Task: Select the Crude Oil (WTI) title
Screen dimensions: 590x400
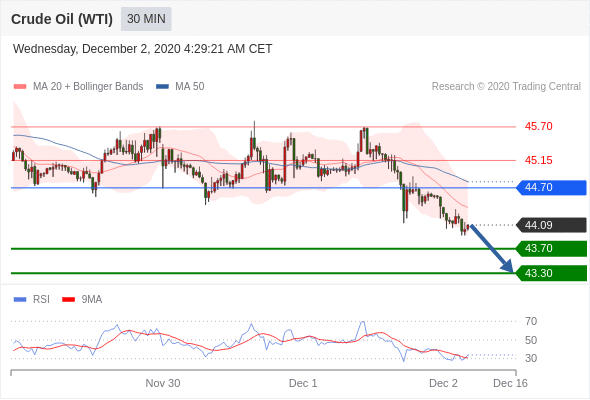Action: pyautogui.click(x=62, y=19)
